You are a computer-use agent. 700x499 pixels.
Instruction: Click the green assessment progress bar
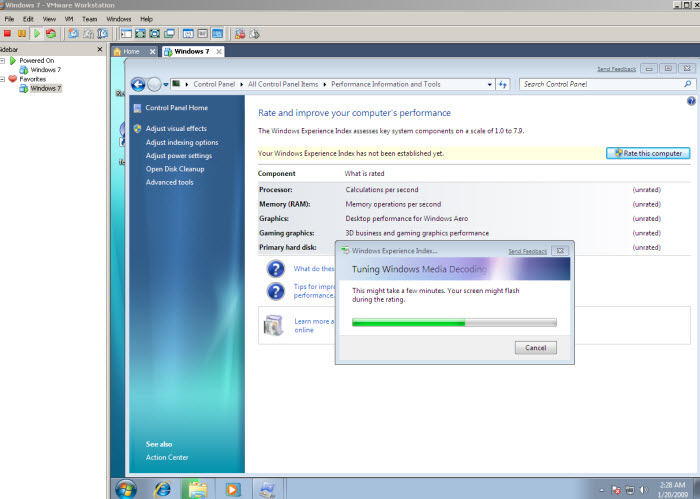click(454, 322)
